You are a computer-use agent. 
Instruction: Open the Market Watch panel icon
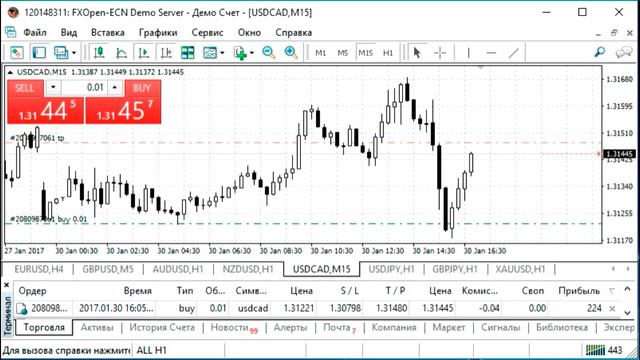coord(39,52)
